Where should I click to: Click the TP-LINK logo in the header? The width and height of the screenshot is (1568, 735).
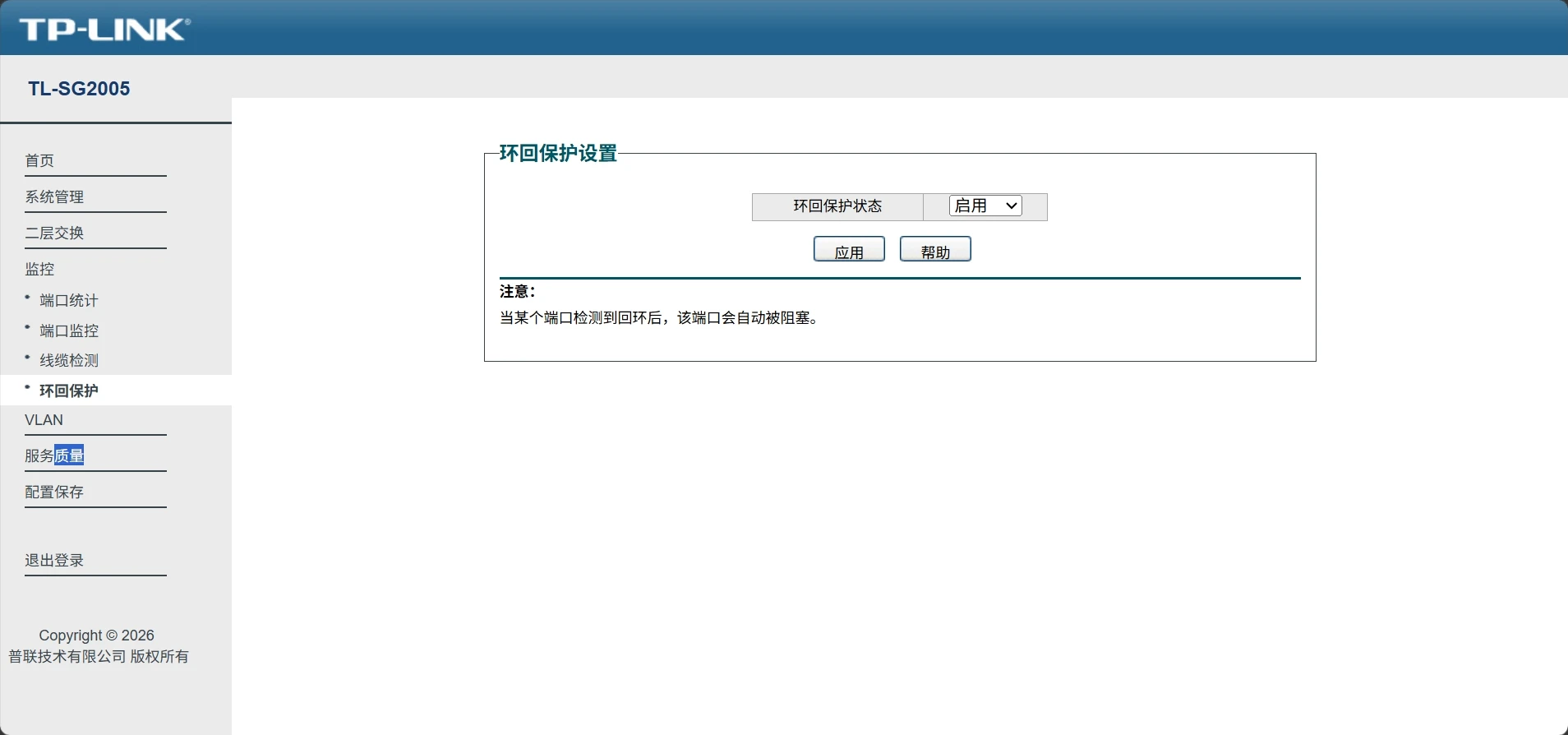[x=104, y=30]
